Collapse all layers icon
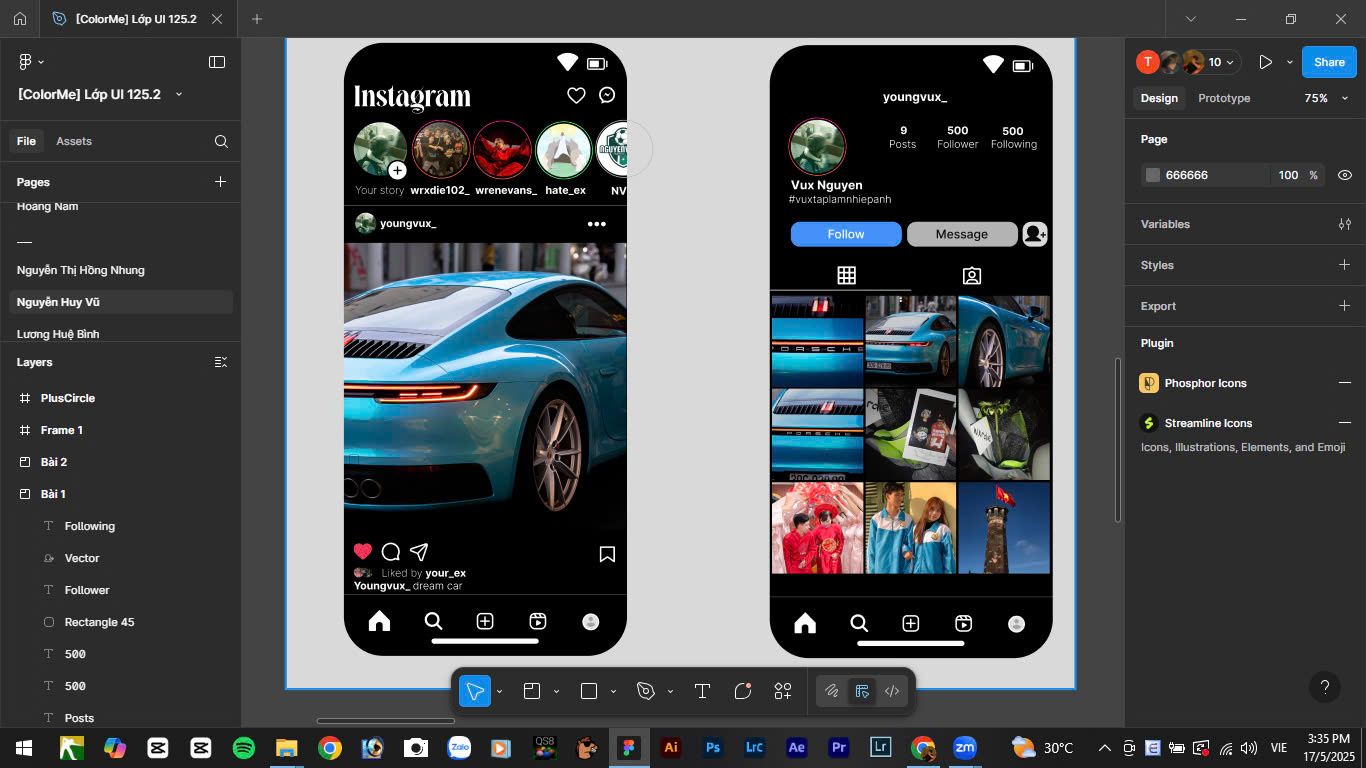The width and height of the screenshot is (1366, 768). pos(221,362)
